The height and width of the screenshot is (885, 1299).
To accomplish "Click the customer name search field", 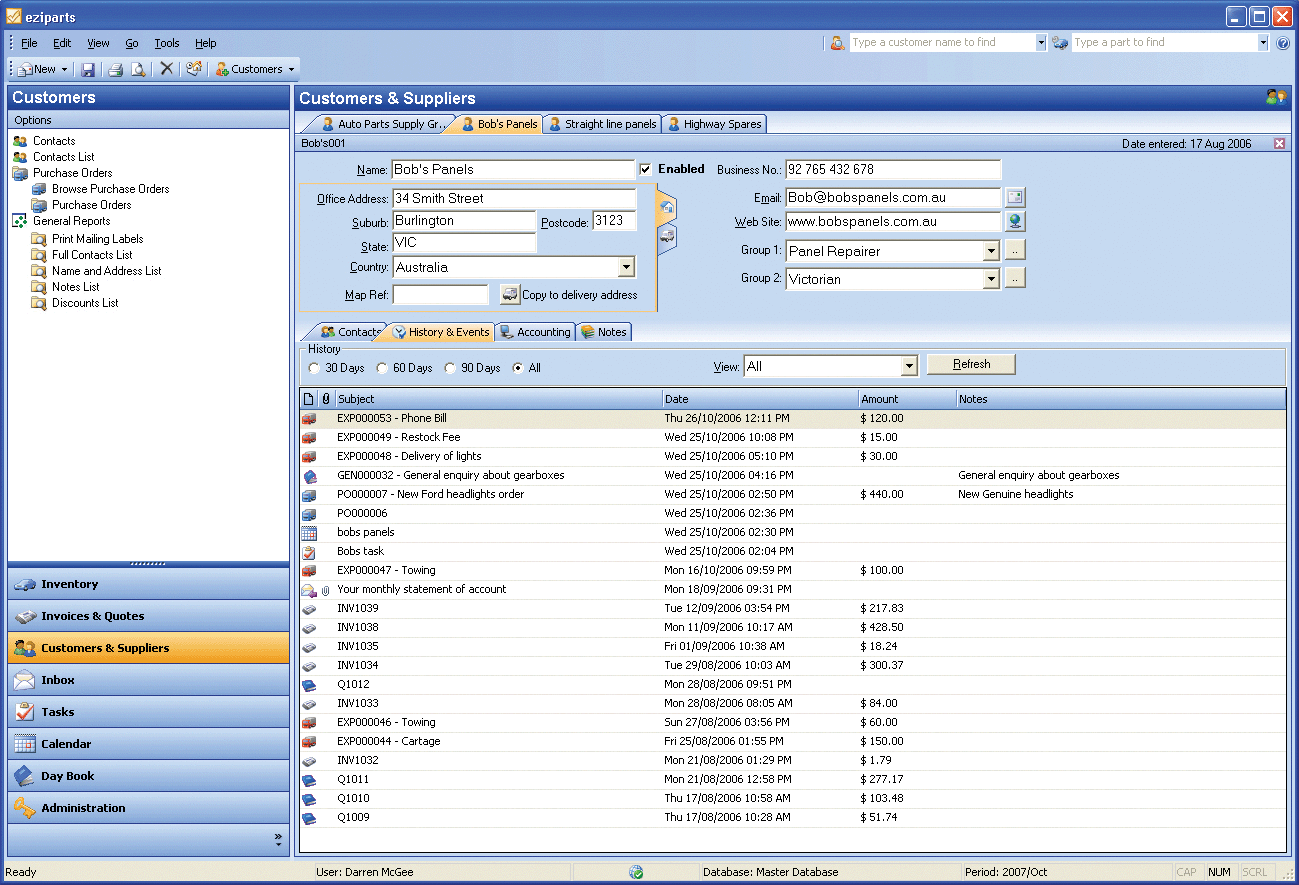I will pos(942,43).
